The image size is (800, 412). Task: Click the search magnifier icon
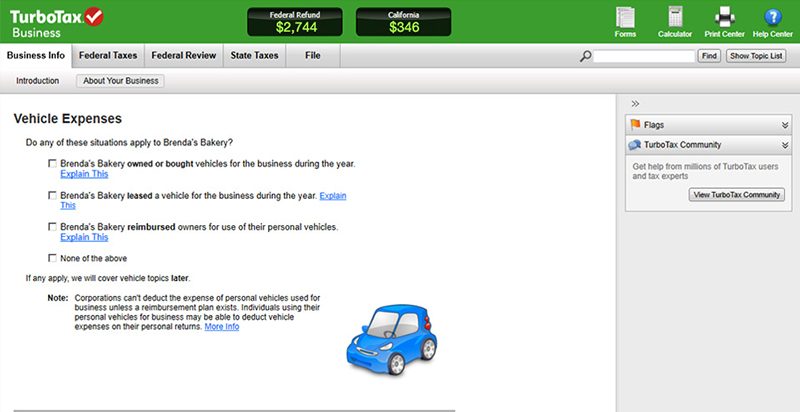coord(586,57)
